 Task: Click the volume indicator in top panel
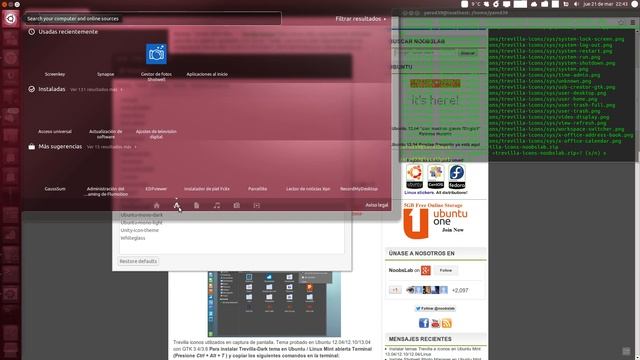tap(576, 4)
